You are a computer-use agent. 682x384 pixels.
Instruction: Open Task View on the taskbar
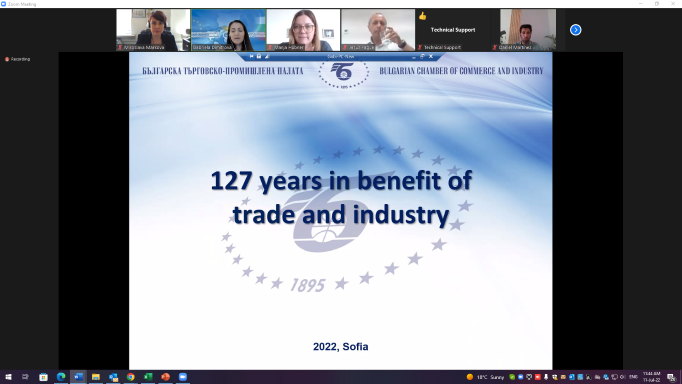coord(25,377)
